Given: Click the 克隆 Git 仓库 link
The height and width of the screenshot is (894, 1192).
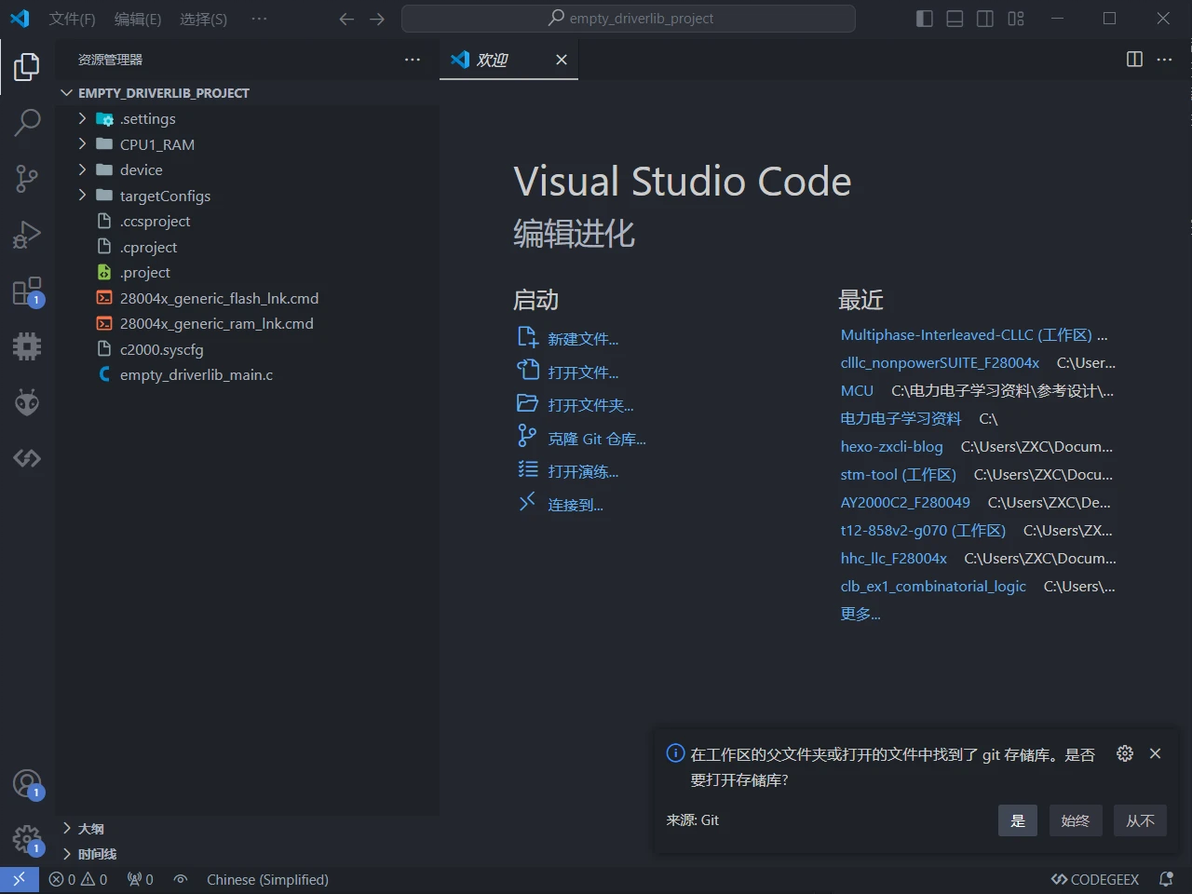Looking at the screenshot, I should tap(596, 439).
